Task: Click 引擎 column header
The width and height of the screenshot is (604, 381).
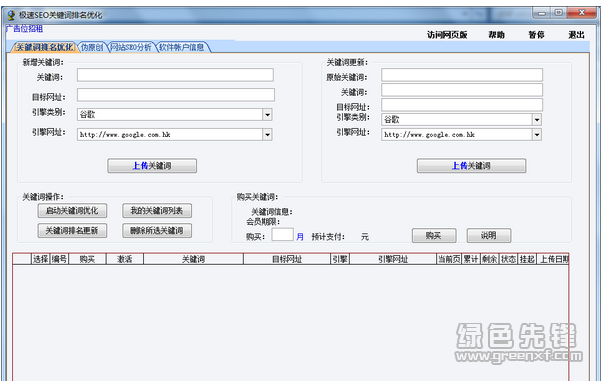Action: point(340,259)
